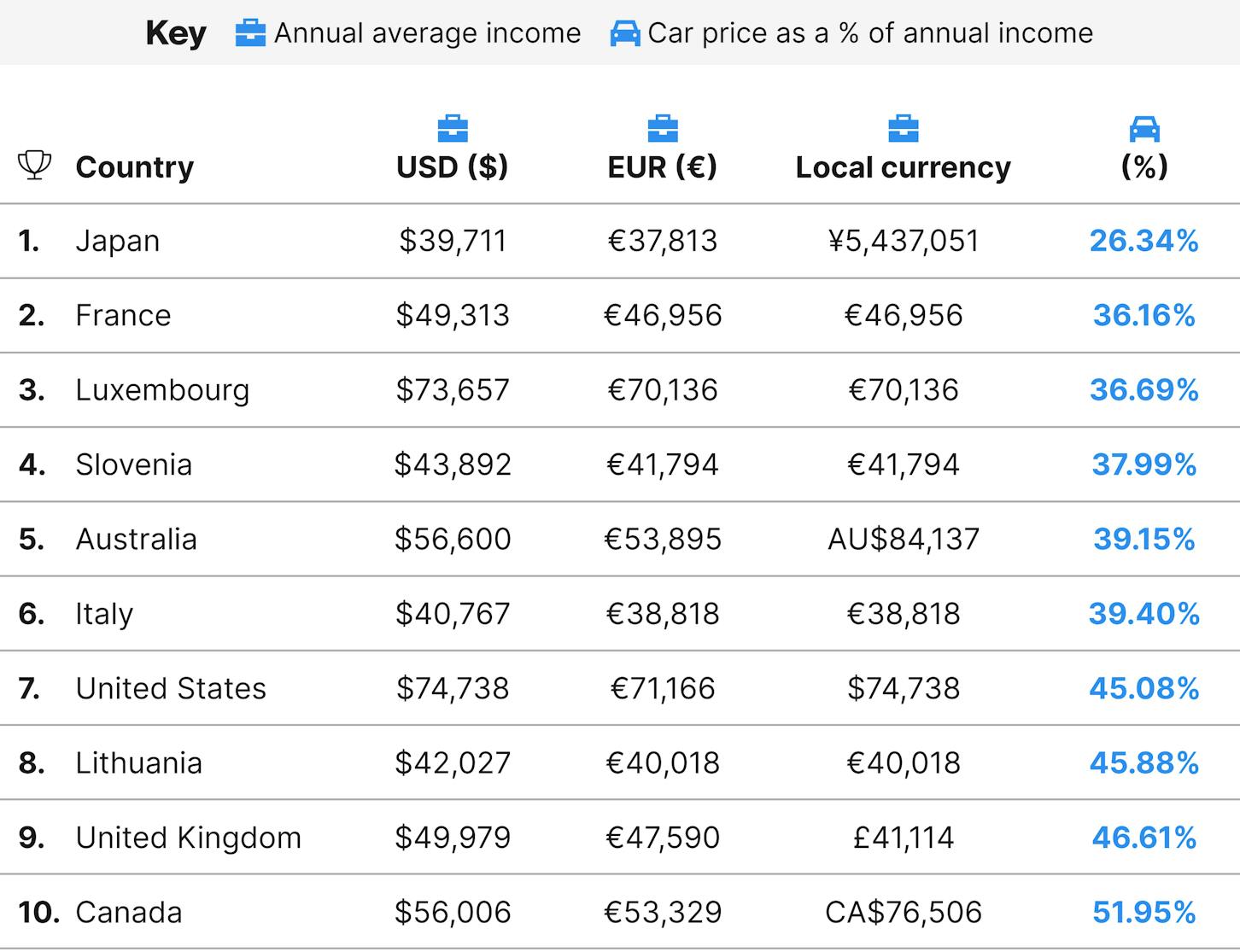Click the briefcase icon above USD ($)
Screen dimensions: 1240x952
[453, 129]
